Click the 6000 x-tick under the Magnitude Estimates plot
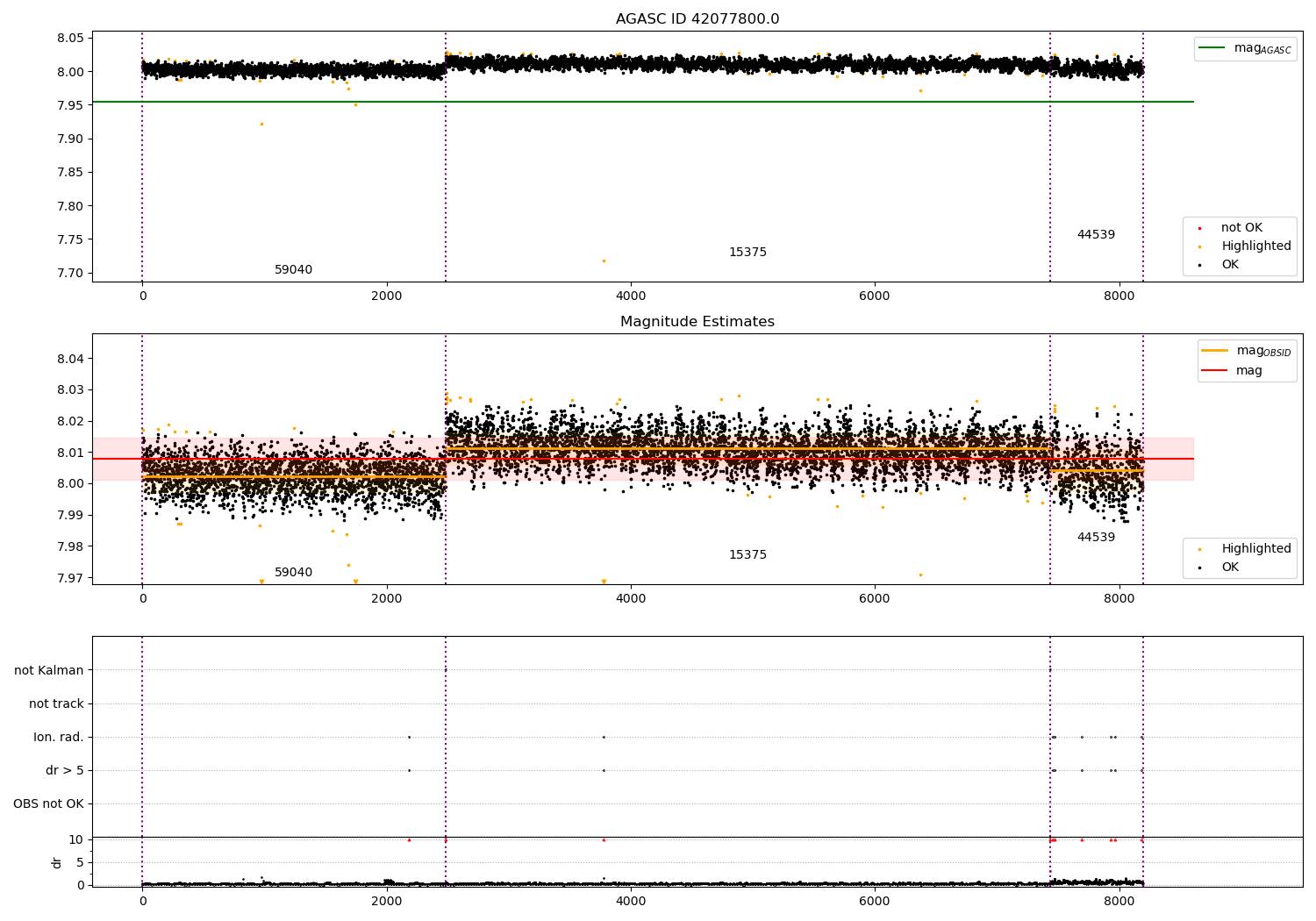 pos(875,599)
